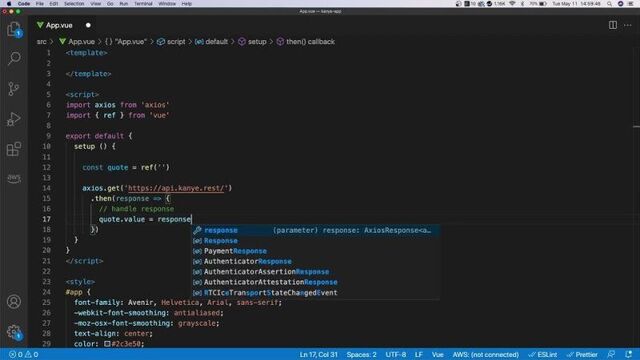The width and height of the screenshot is (640, 360).
Task: Click the LF end-of-line status item
Action: coord(419,354)
